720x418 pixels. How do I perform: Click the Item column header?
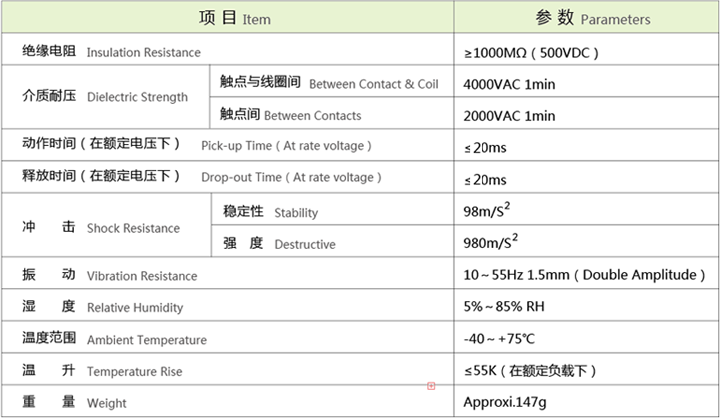(x=228, y=18)
